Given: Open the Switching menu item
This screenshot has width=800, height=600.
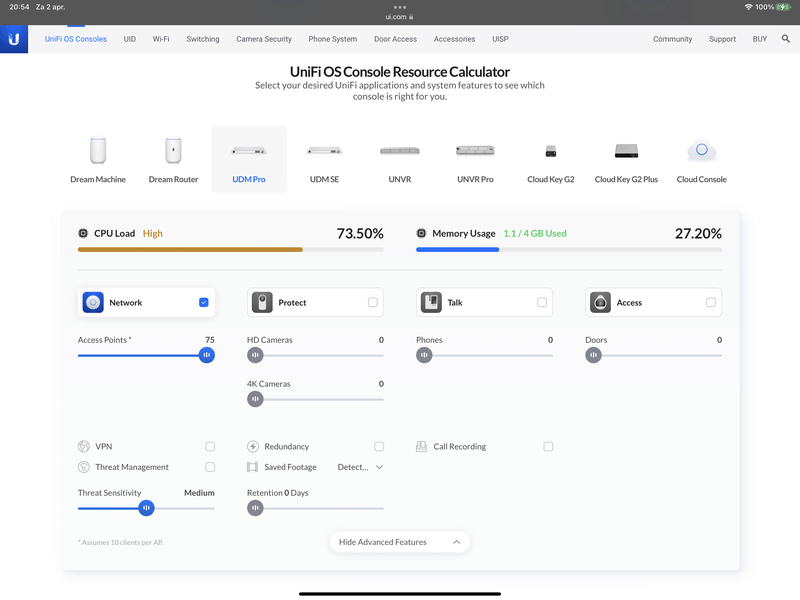Looking at the screenshot, I should tap(203, 39).
